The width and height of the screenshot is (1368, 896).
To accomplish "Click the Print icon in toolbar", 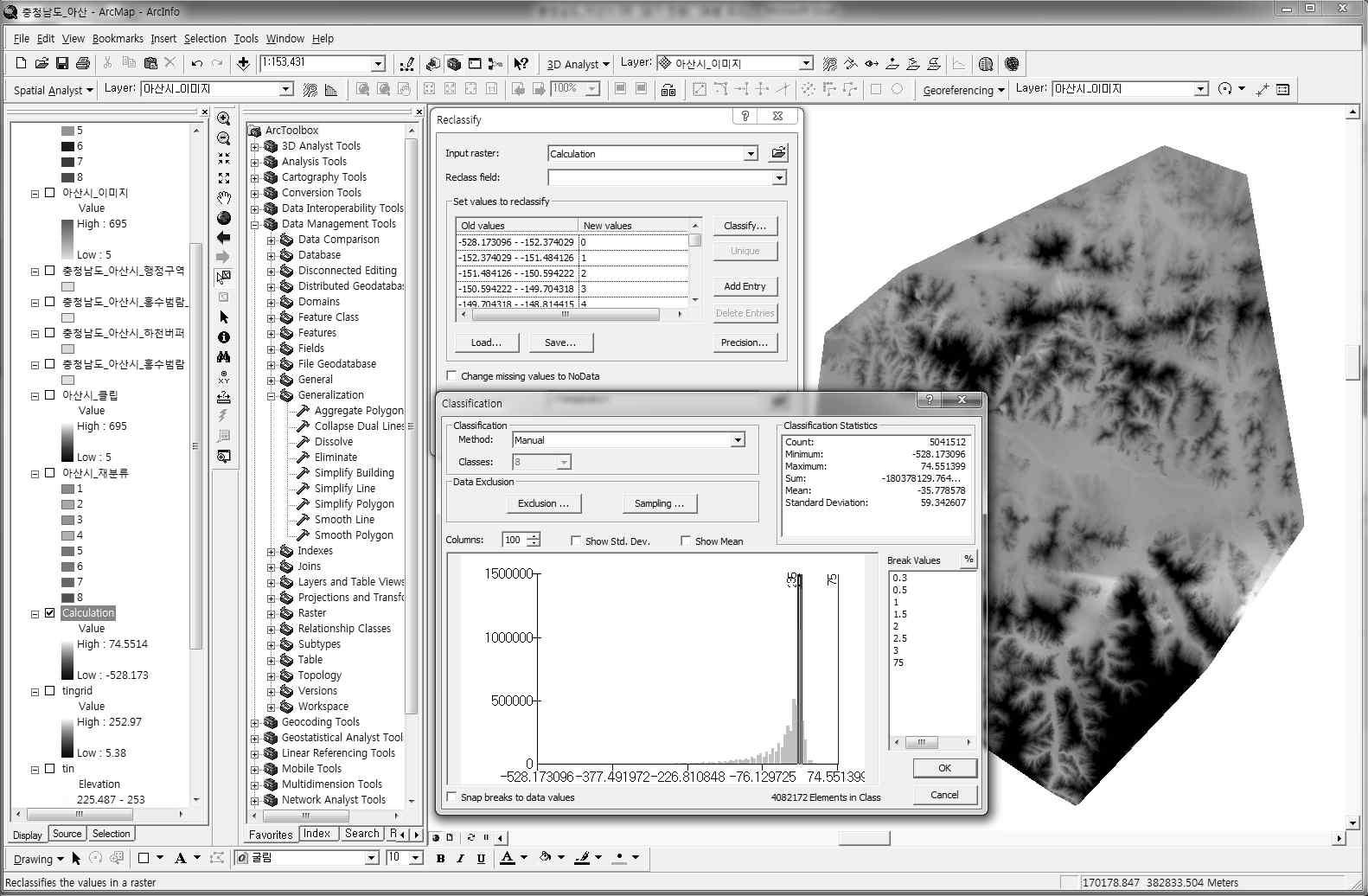I will coord(83,63).
